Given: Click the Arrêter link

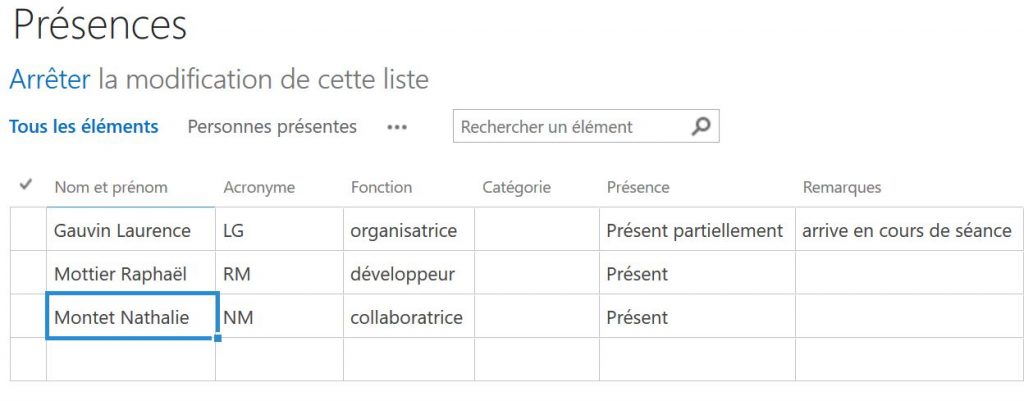Looking at the screenshot, I should click(x=50, y=79).
